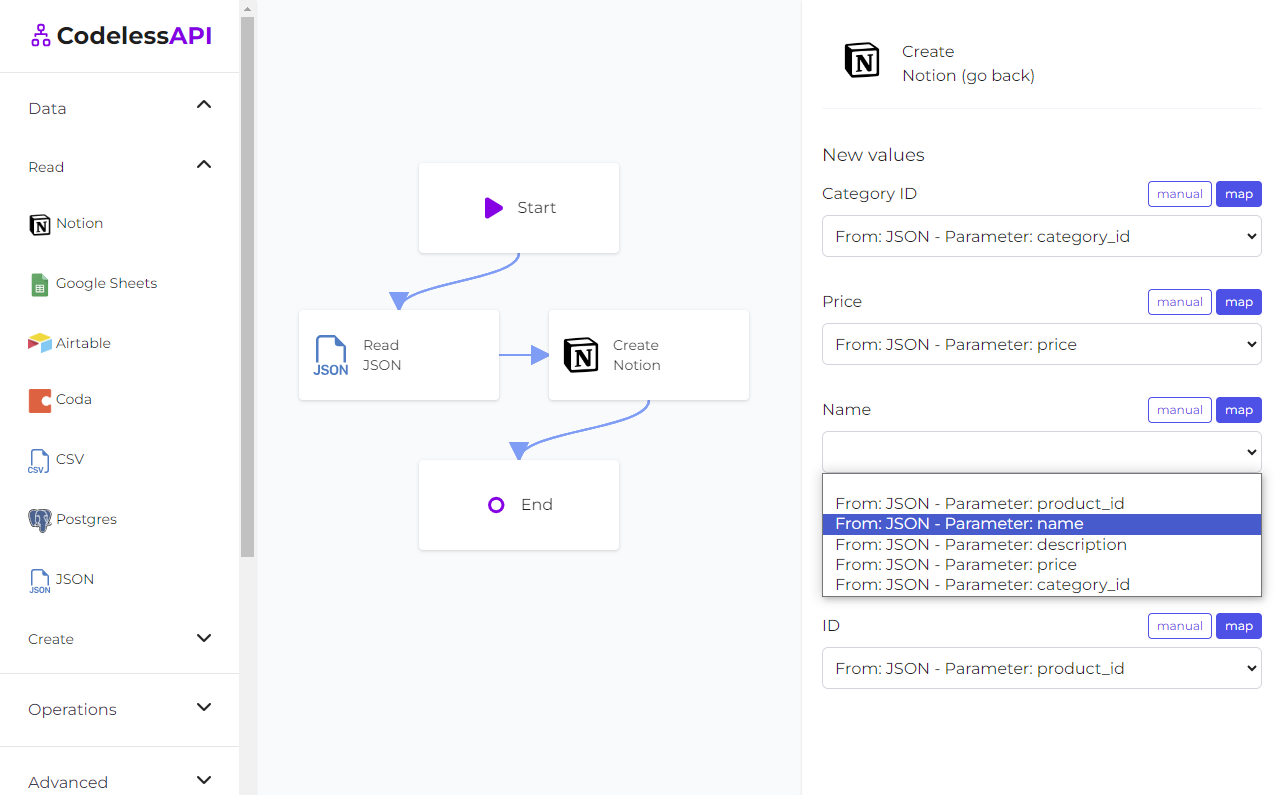Choose price parameter option in Name list
This screenshot has height=795, width=1282.
[x=1042, y=565]
